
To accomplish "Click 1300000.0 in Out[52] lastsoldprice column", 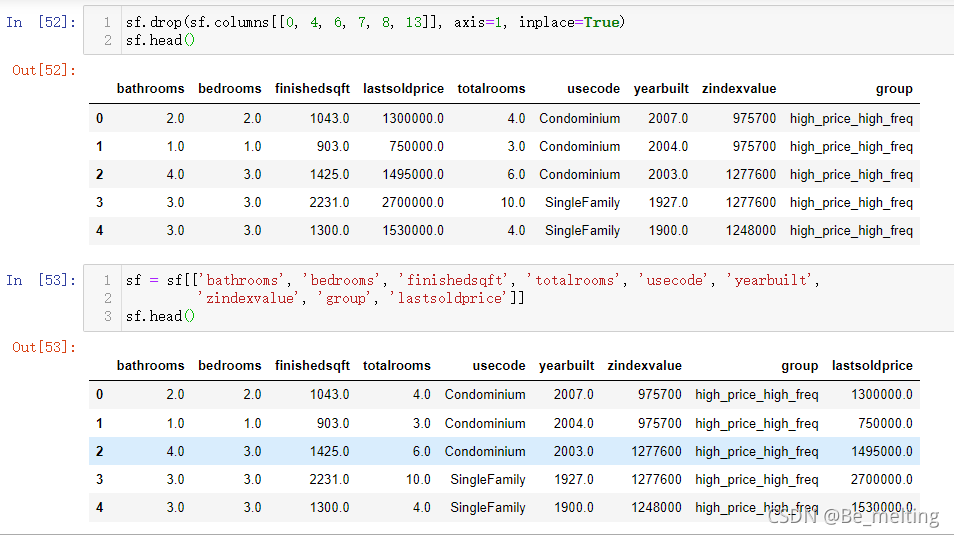I will (x=413, y=119).
